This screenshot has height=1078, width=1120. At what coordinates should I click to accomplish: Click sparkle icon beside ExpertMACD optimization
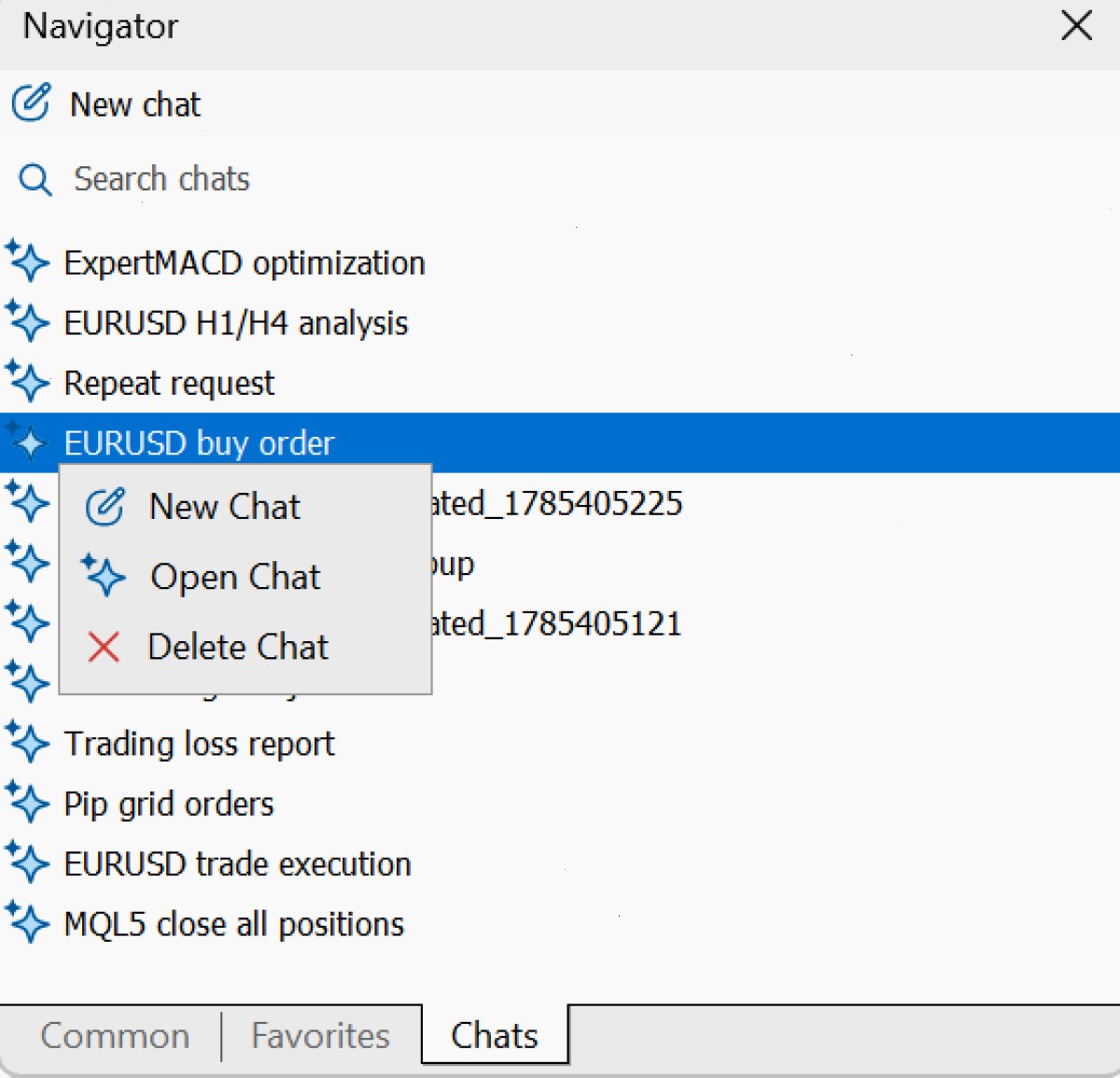coord(27,261)
